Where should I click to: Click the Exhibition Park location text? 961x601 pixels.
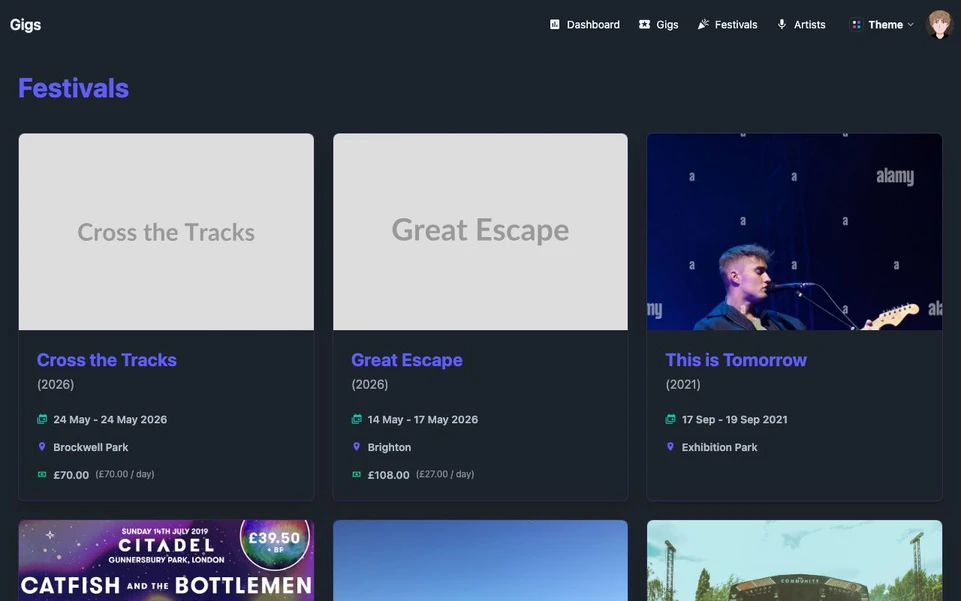720,447
